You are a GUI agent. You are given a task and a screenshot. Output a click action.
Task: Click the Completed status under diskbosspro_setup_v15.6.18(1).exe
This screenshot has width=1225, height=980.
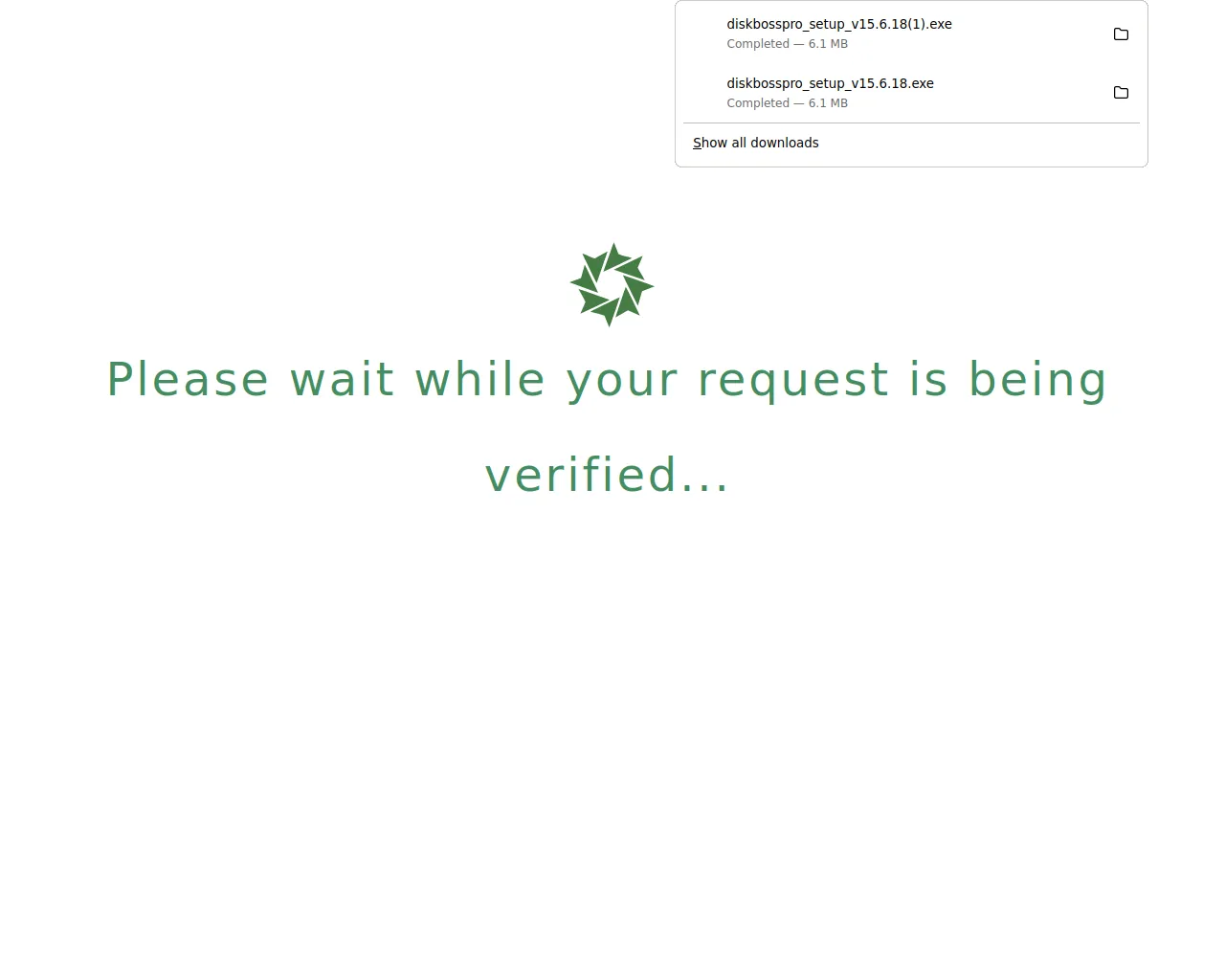click(758, 44)
